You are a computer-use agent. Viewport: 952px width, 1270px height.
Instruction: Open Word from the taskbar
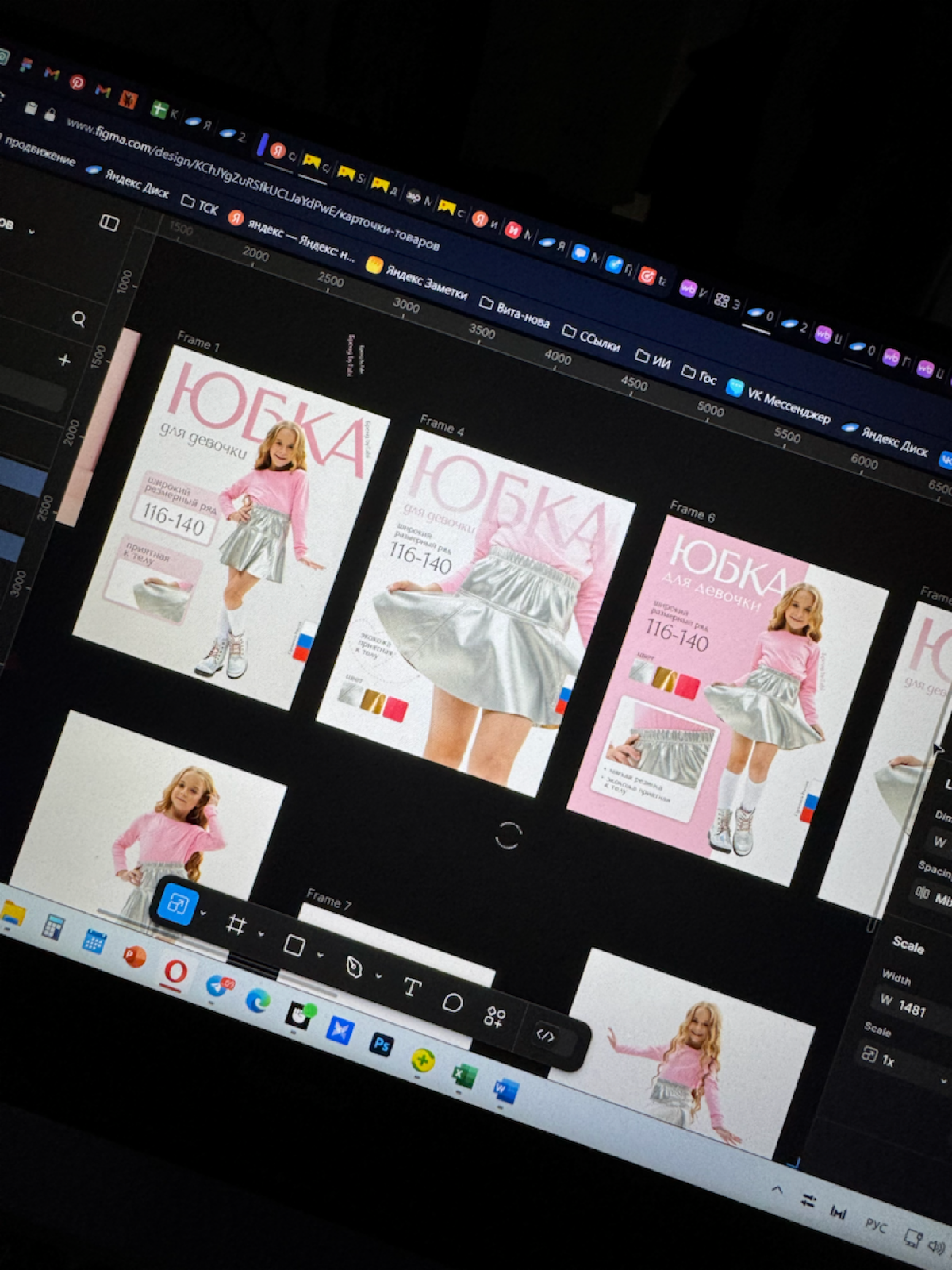505,1089
